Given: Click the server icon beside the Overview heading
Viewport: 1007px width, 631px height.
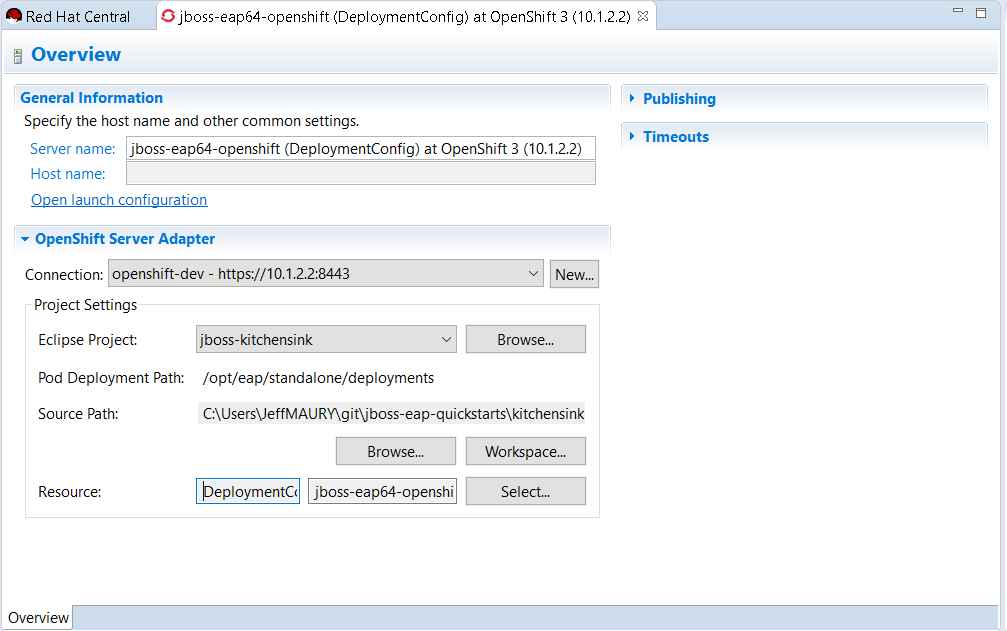Looking at the screenshot, I should pos(17,56).
